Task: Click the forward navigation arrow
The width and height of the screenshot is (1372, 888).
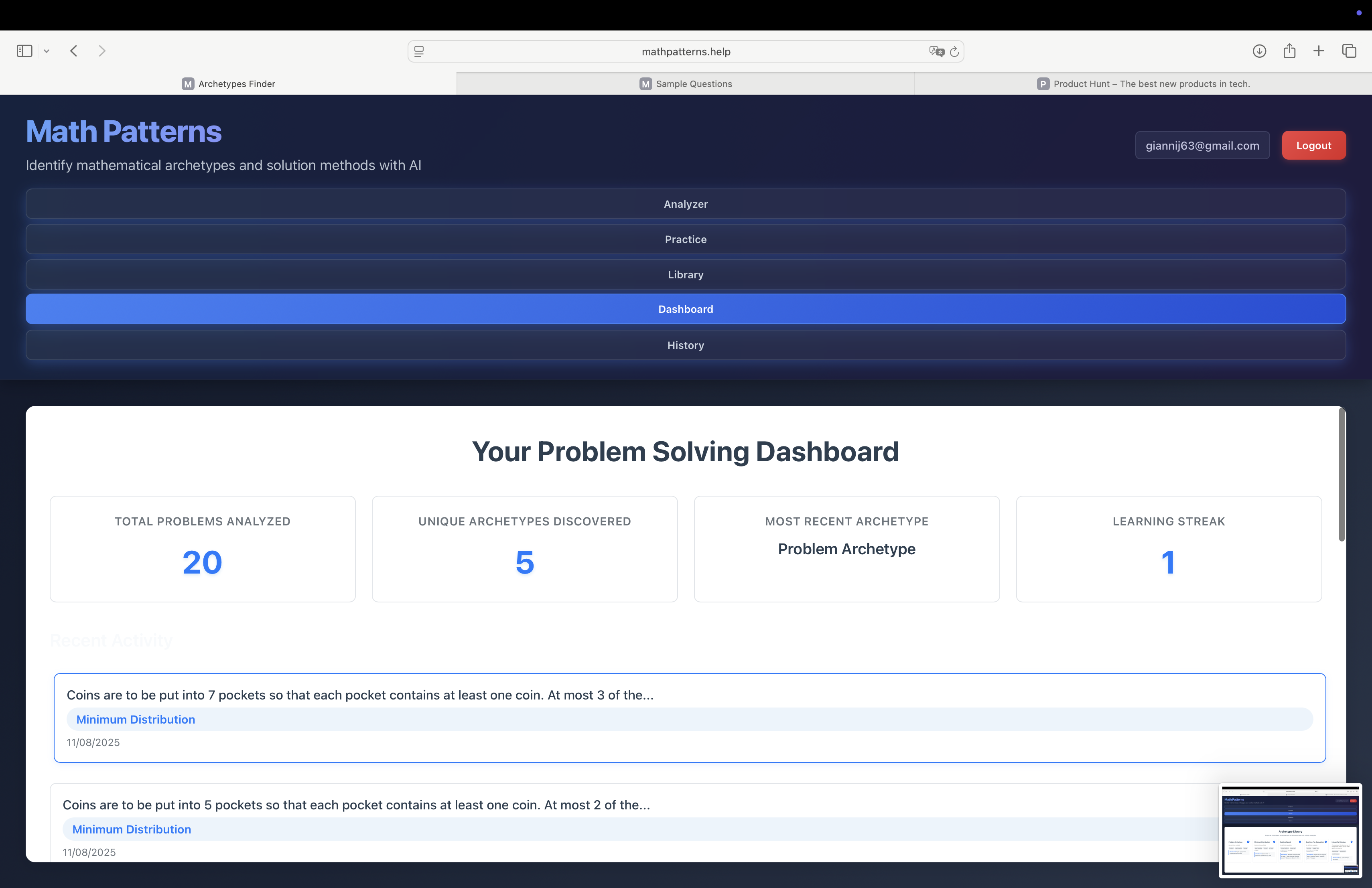Action: tap(102, 51)
